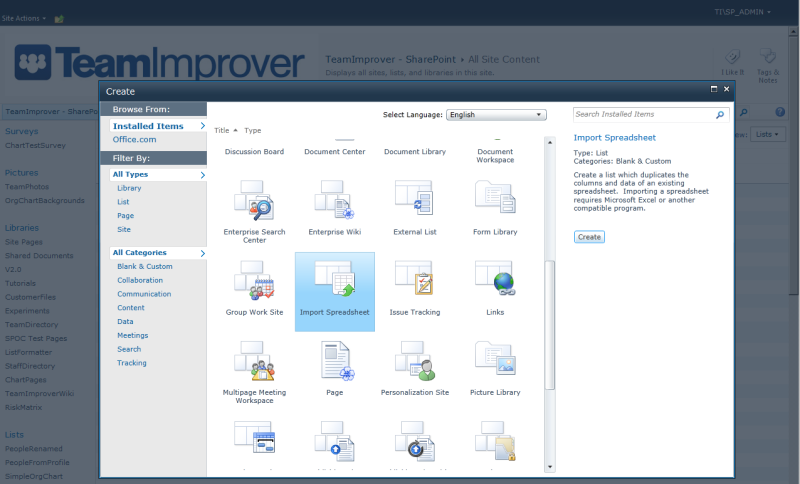Filter by Meetings category
This screenshot has width=800, height=484.
(x=133, y=335)
